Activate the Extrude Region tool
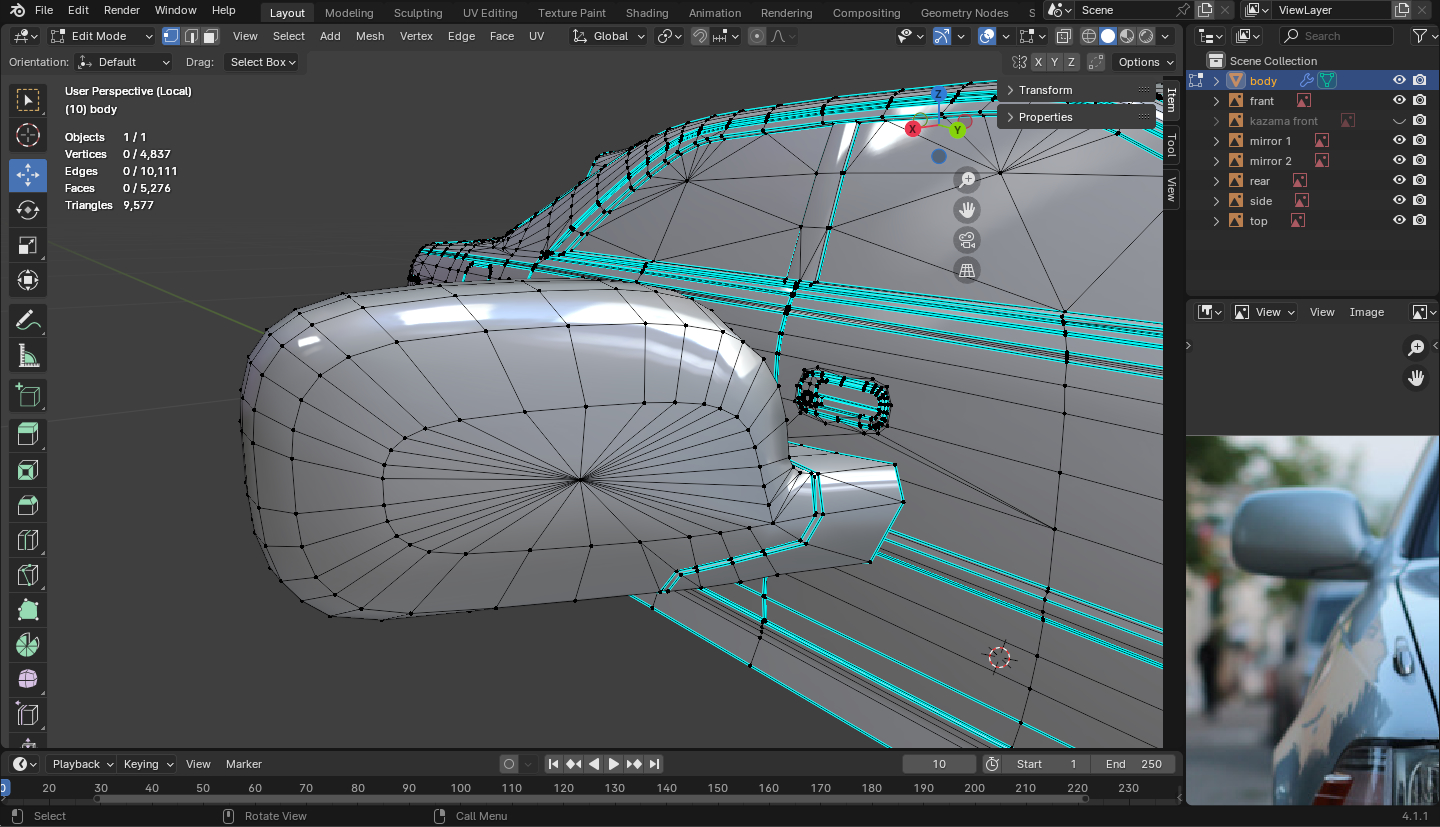Viewport: 1440px width, 827px height. 28,435
